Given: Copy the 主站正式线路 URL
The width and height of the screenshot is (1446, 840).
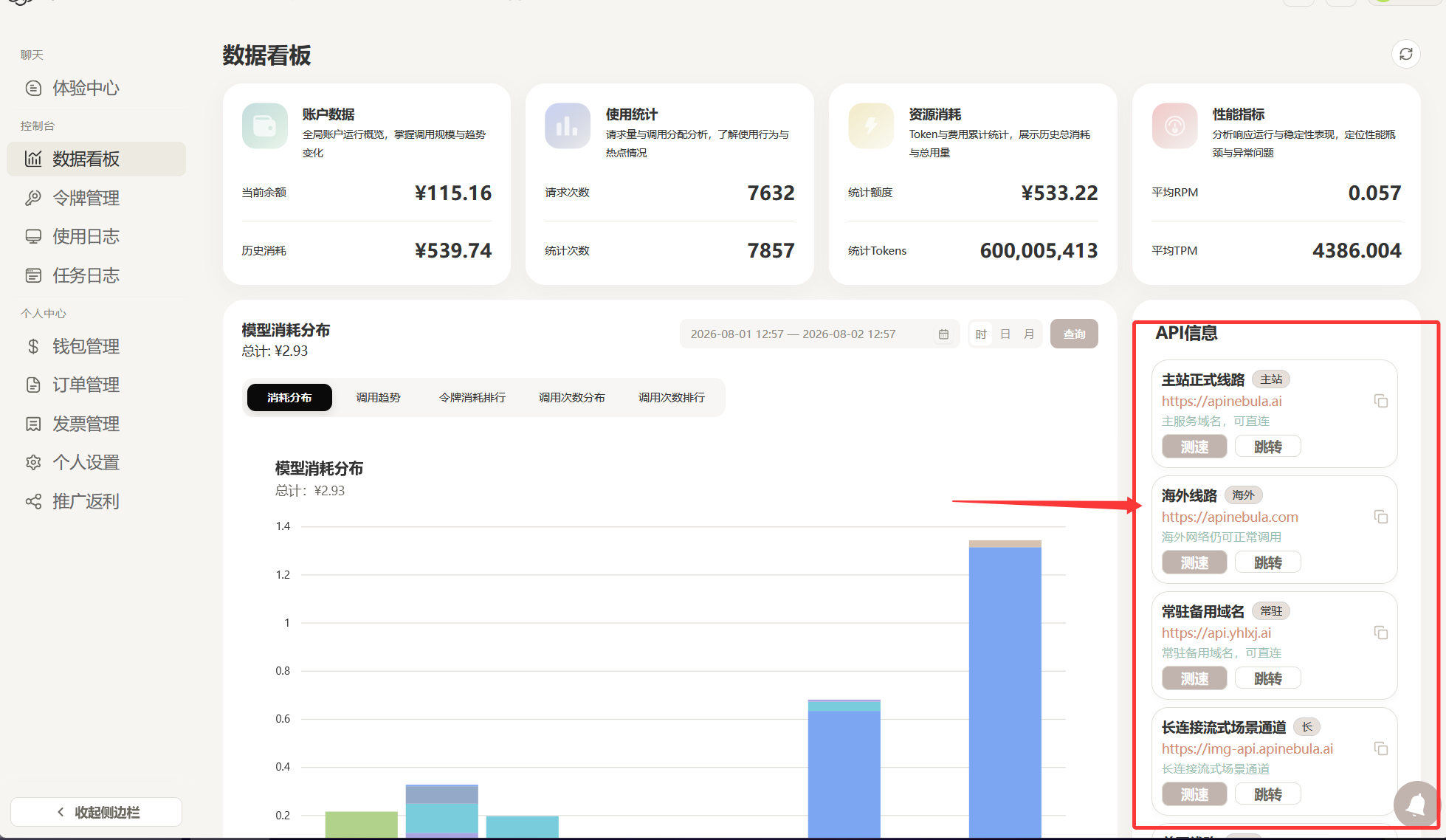Looking at the screenshot, I should point(1381,401).
